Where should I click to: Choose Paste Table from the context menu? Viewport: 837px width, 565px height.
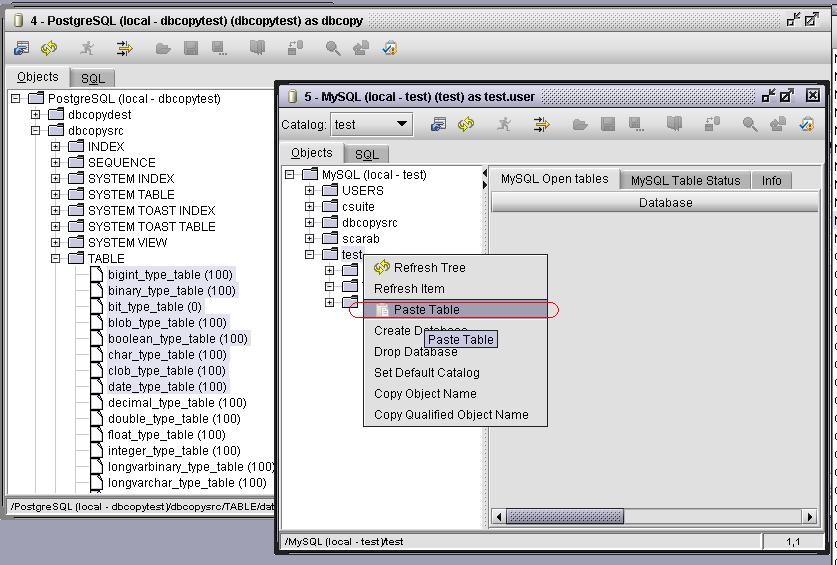tap(427, 310)
